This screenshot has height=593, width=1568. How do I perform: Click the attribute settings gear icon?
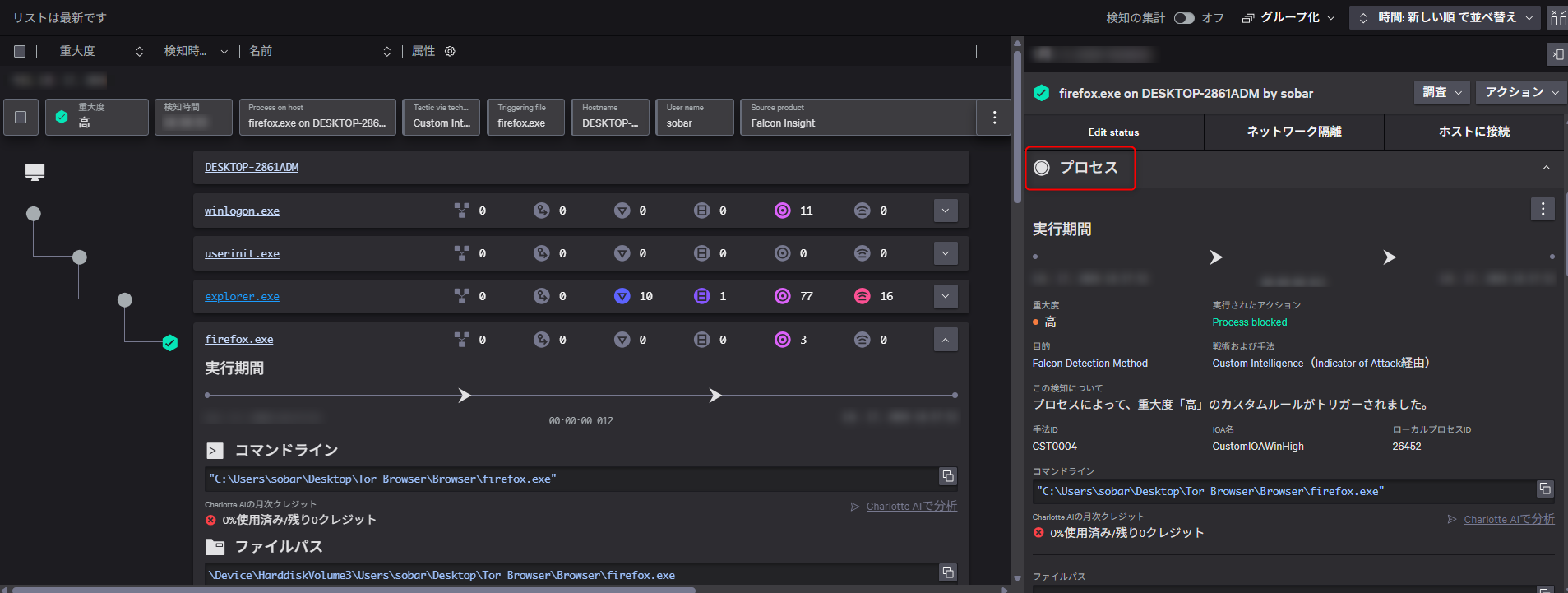[x=450, y=51]
